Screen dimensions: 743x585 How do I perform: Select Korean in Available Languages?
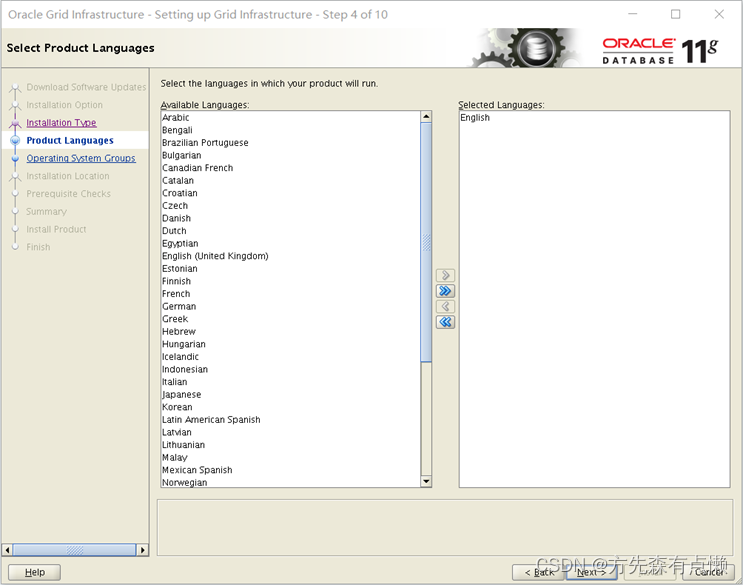(290, 407)
